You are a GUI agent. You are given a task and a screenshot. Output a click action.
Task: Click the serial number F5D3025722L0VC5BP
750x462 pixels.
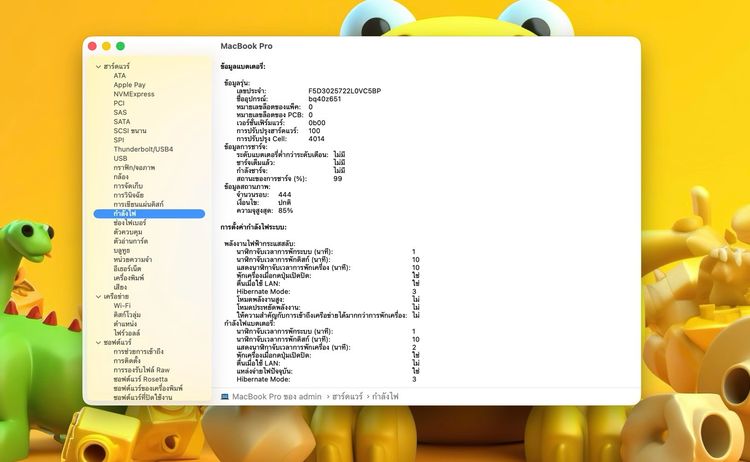click(x=344, y=91)
